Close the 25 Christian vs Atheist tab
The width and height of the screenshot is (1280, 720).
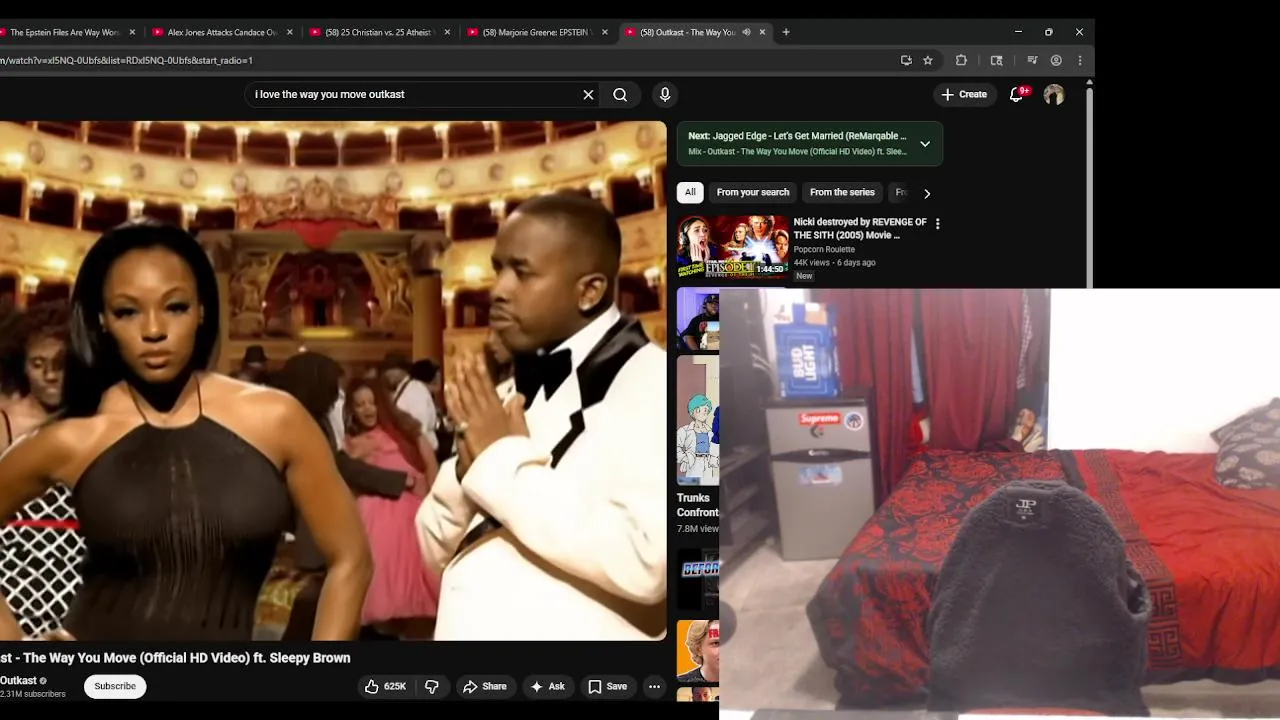pyautogui.click(x=447, y=32)
